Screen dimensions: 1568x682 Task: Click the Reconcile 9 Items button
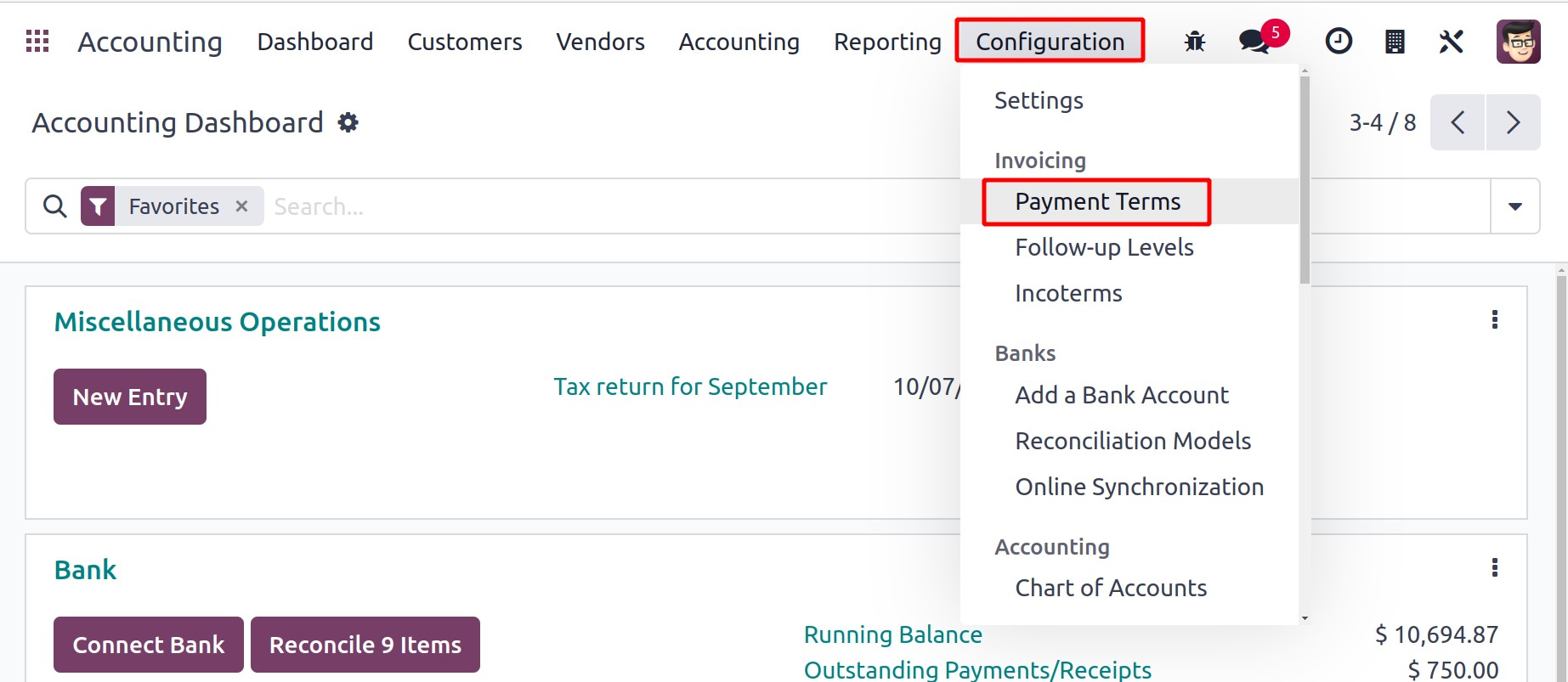click(x=365, y=645)
